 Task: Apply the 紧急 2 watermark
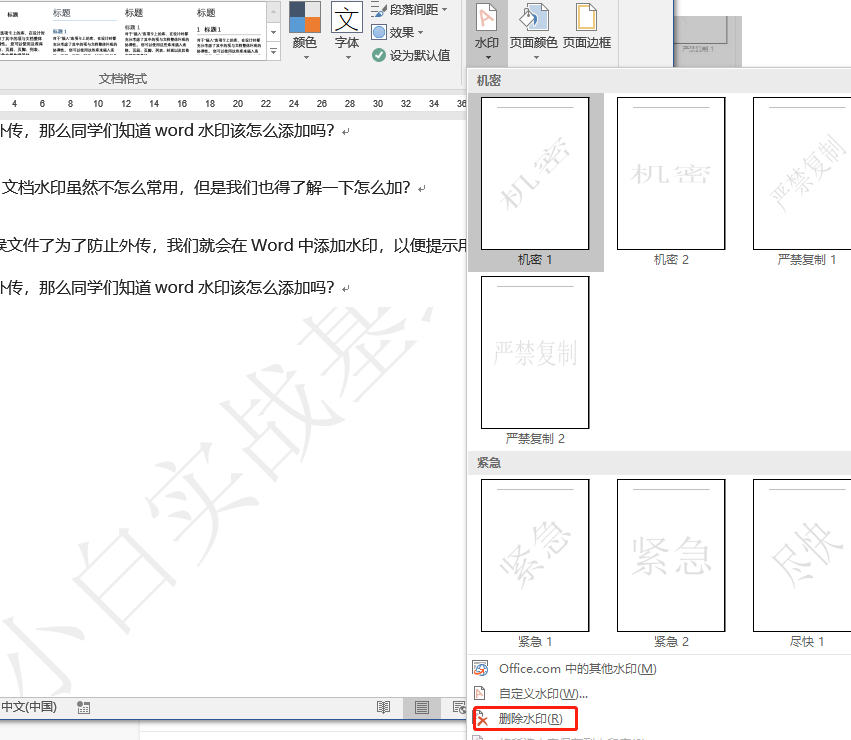671,564
